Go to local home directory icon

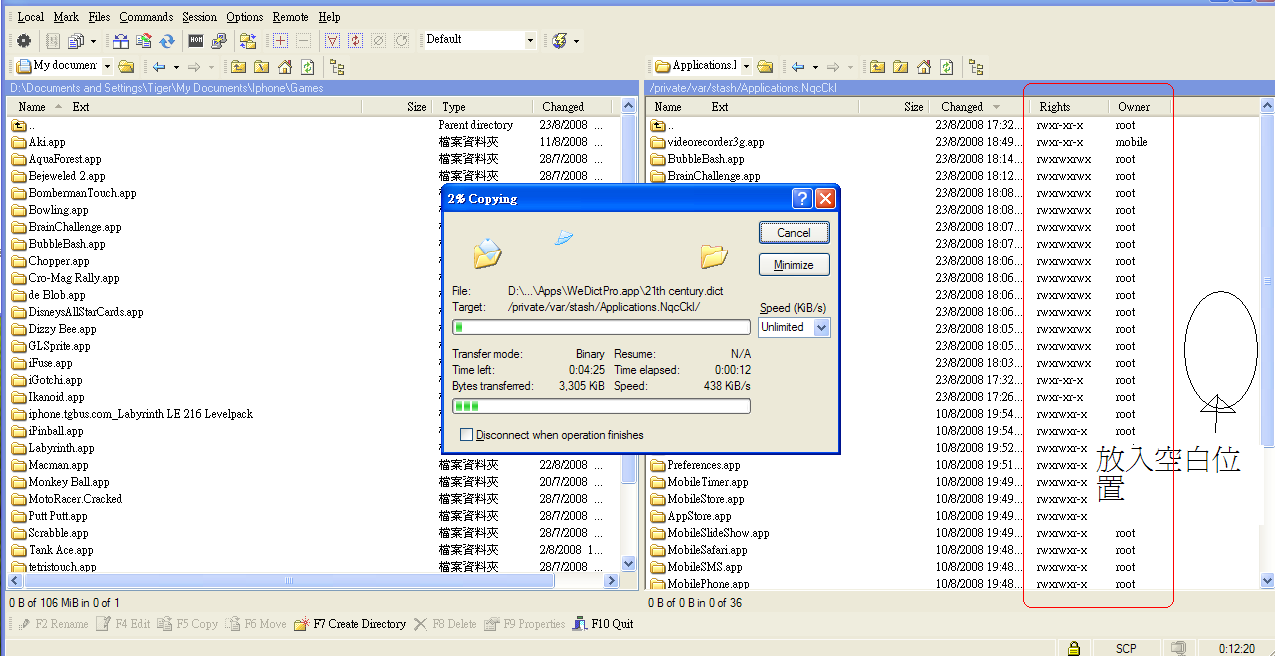285,67
